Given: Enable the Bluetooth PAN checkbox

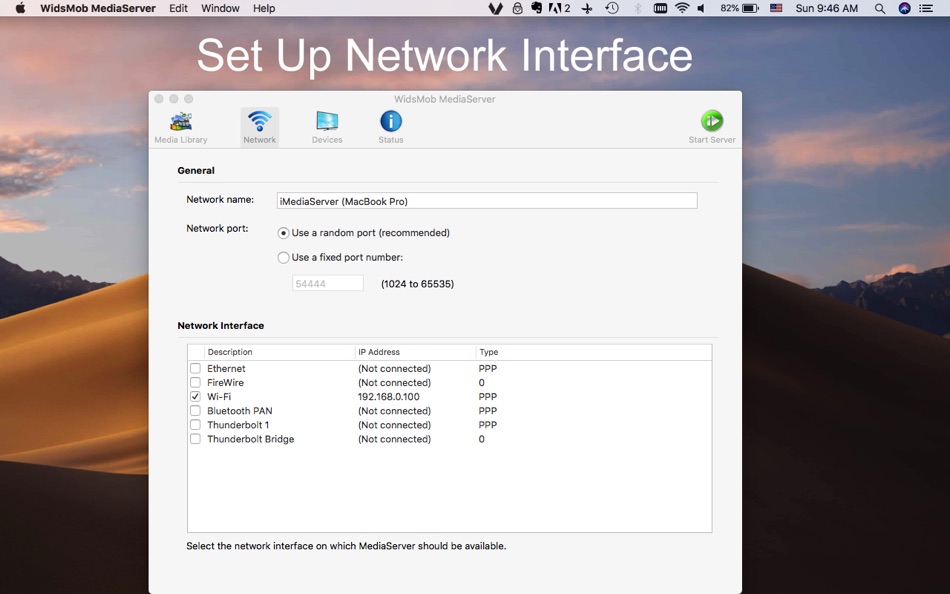Looking at the screenshot, I should [195, 411].
